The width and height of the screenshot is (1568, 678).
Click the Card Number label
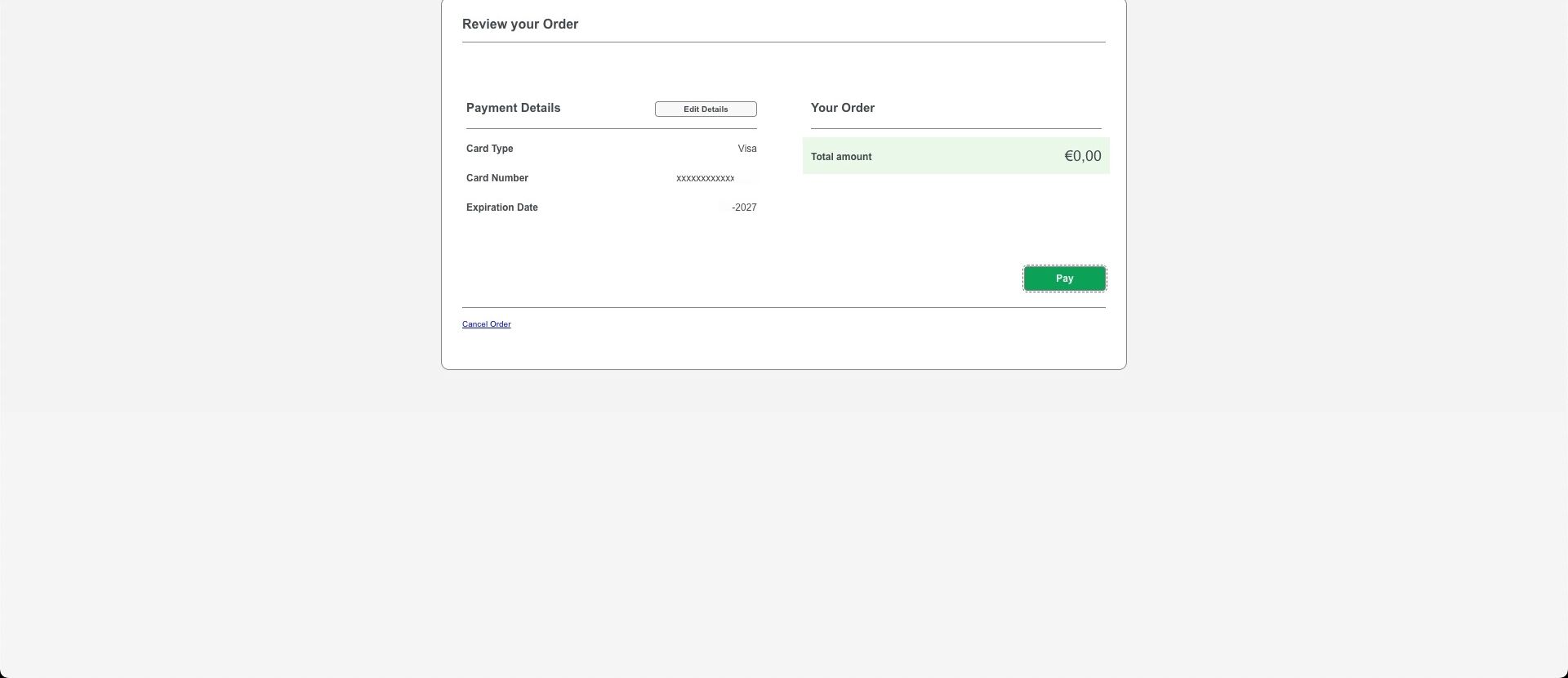click(497, 178)
